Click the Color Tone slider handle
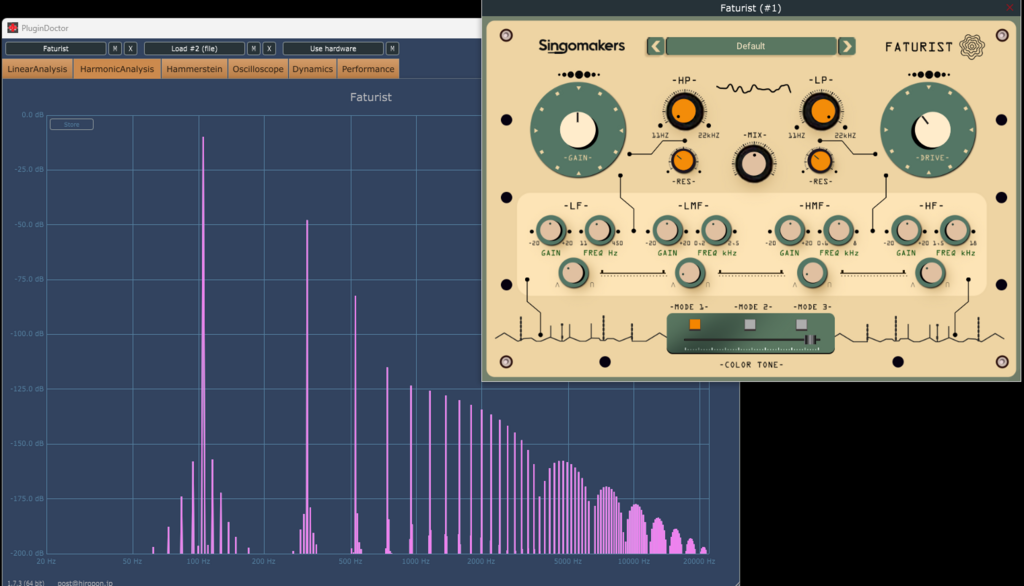1024x586 pixels. pyautogui.click(x=810, y=340)
